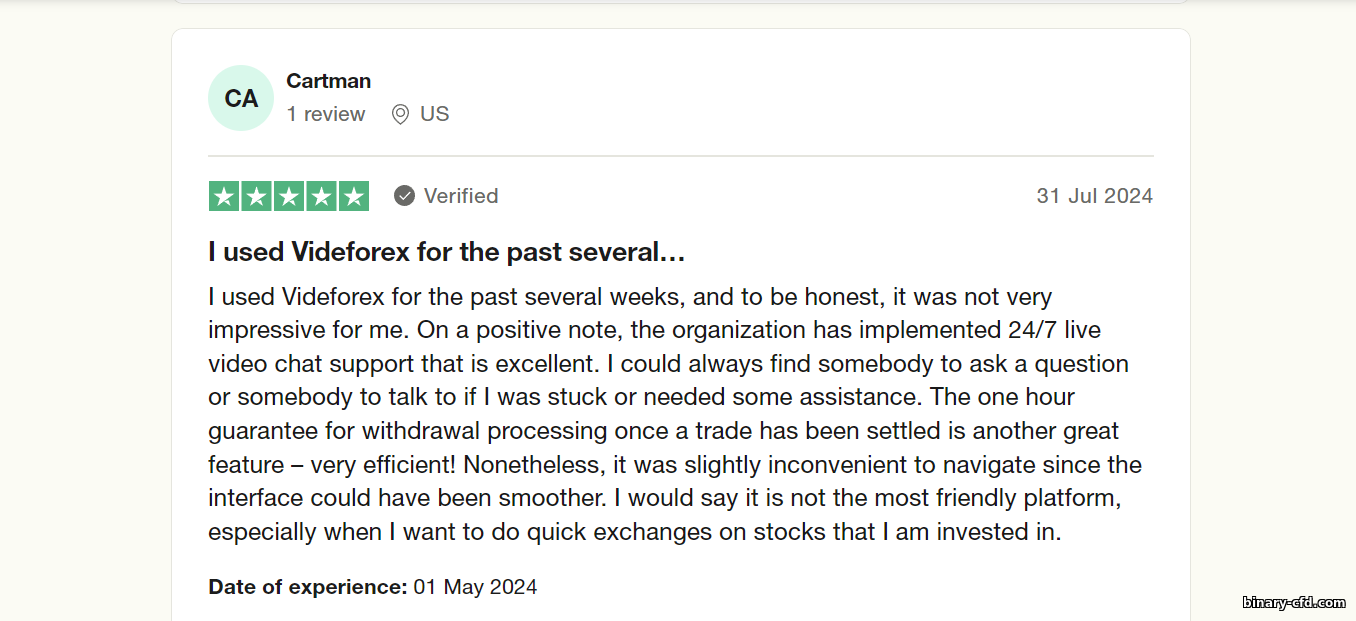Viewport: 1356px width, 621px height.
Task: Open review title "I used Videforex for the past several…"
Action: 447,253
